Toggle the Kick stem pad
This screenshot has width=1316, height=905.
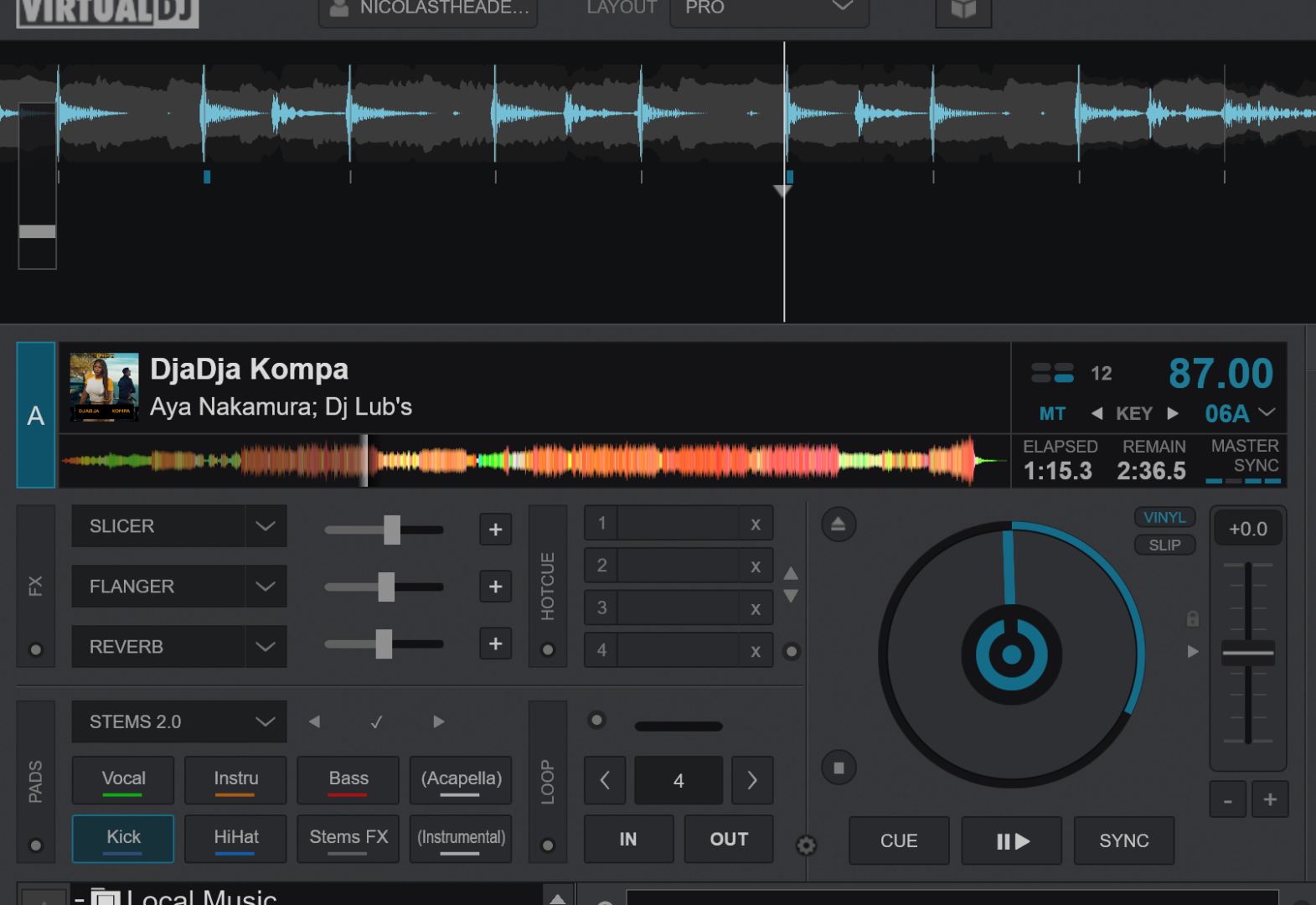(123, 839)
